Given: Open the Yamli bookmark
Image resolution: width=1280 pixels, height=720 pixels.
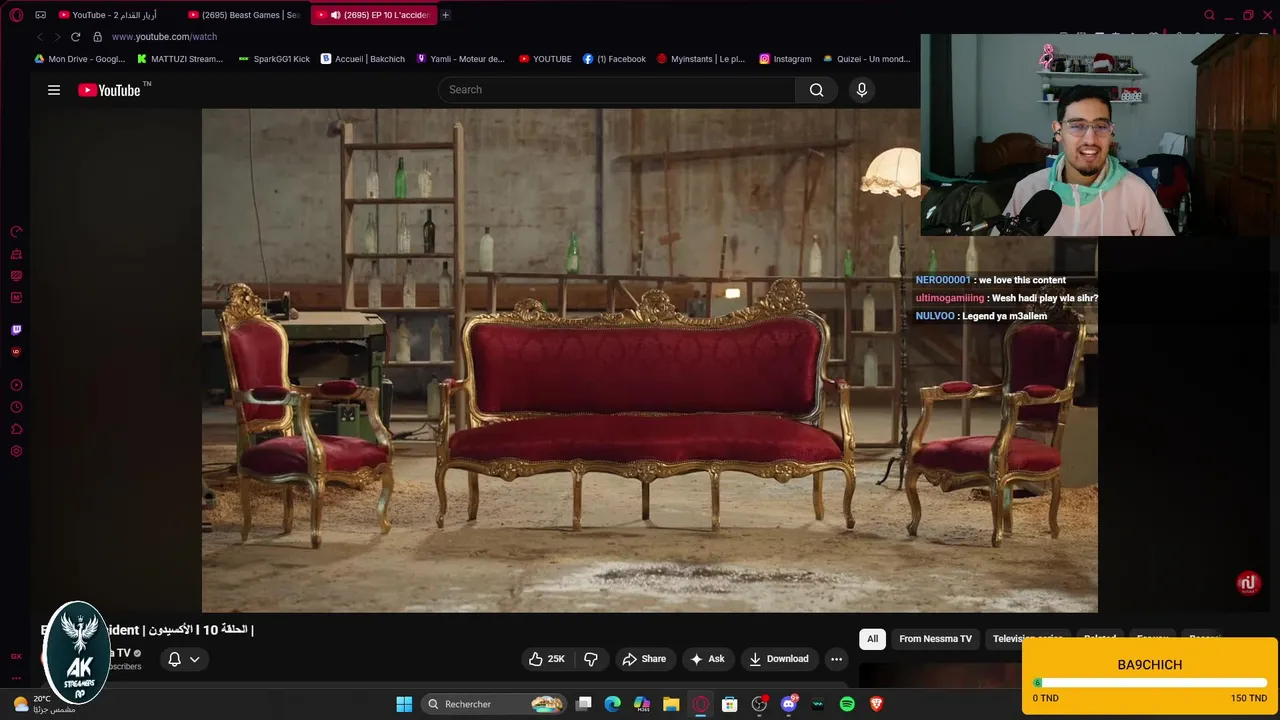Looking at the screenshot, I should click(x=461, y=59).
